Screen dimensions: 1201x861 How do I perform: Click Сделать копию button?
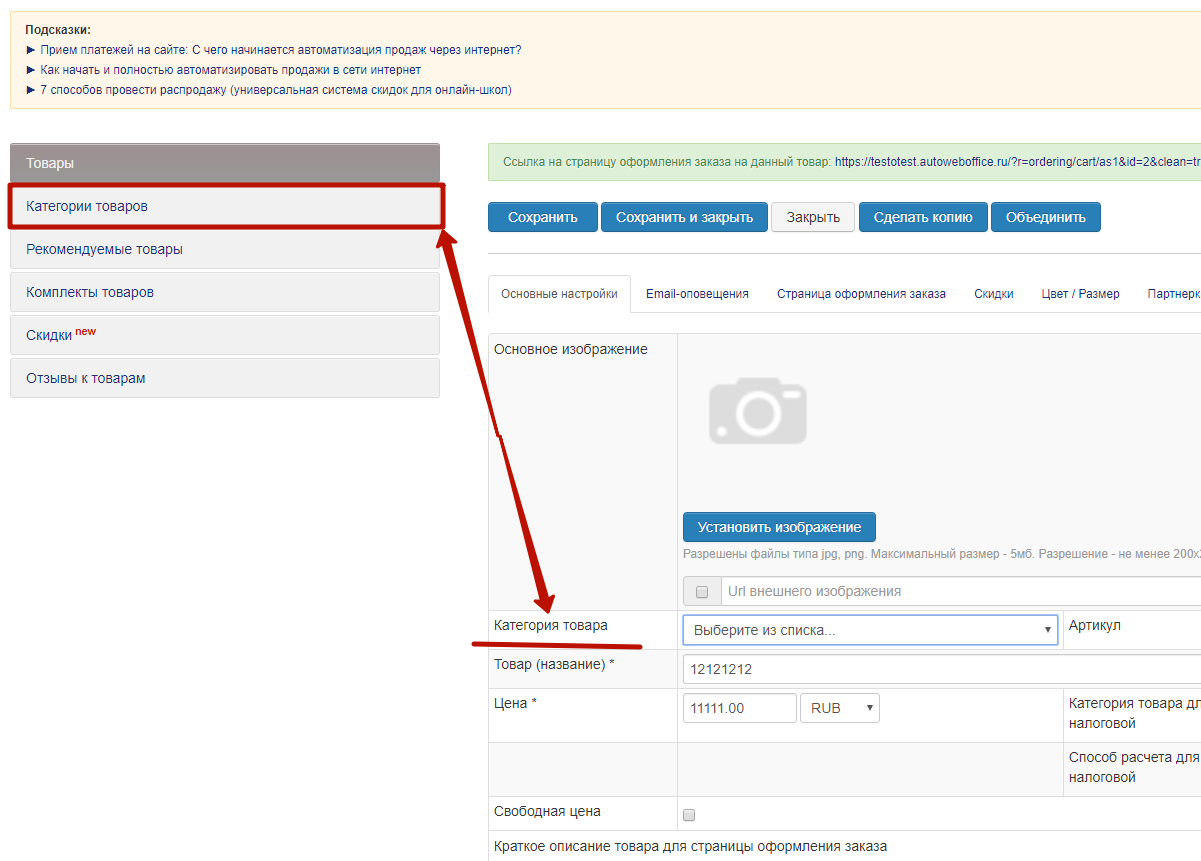[x=922, y=217]
